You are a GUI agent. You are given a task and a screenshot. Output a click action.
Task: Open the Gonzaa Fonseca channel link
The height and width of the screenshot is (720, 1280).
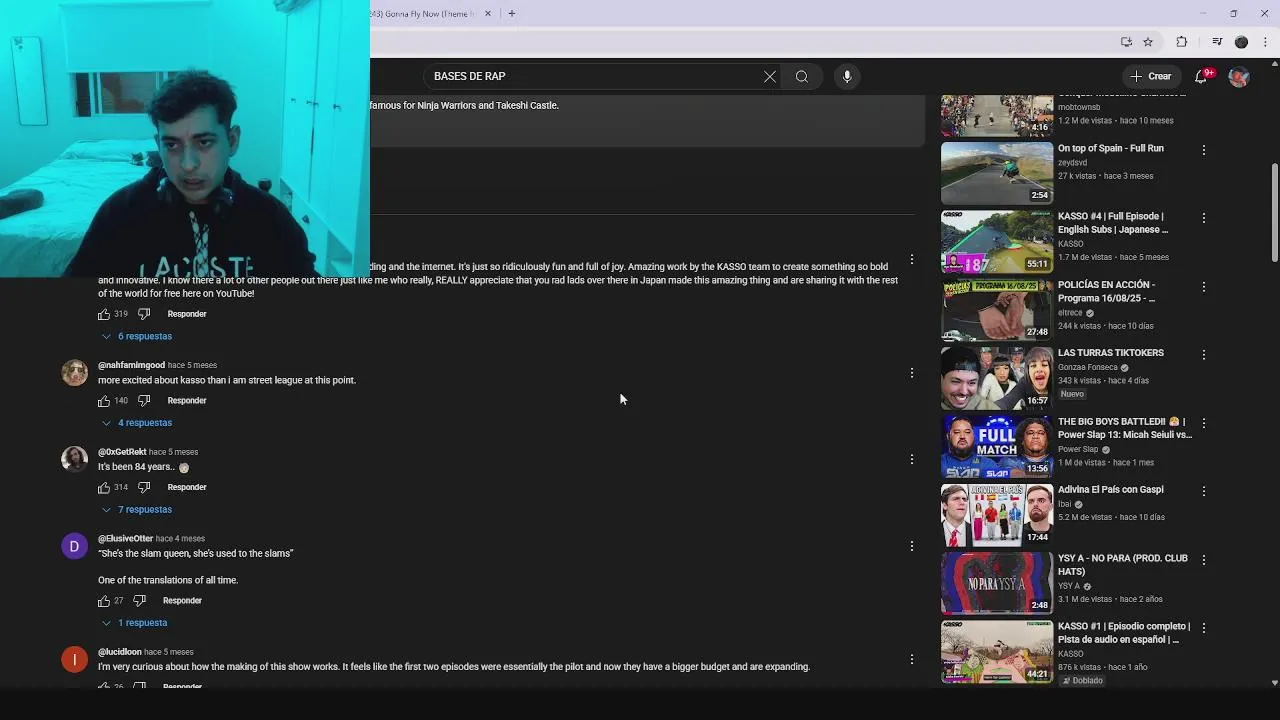[1088, 367]
